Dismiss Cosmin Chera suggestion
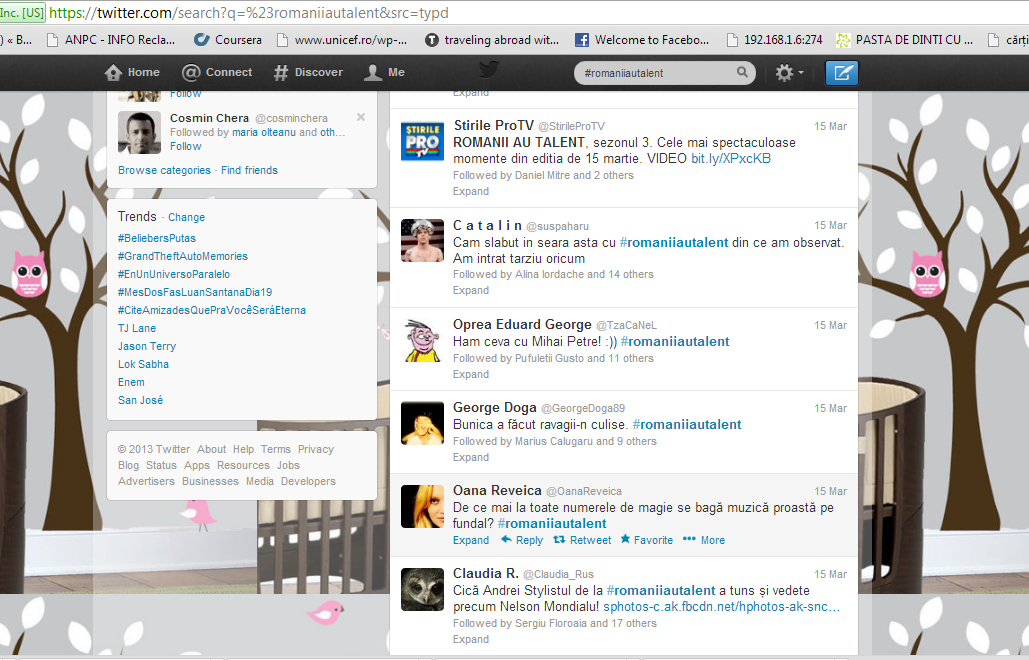The height and width of the screenshot is (660, 1029). click(x=361, y=117)
